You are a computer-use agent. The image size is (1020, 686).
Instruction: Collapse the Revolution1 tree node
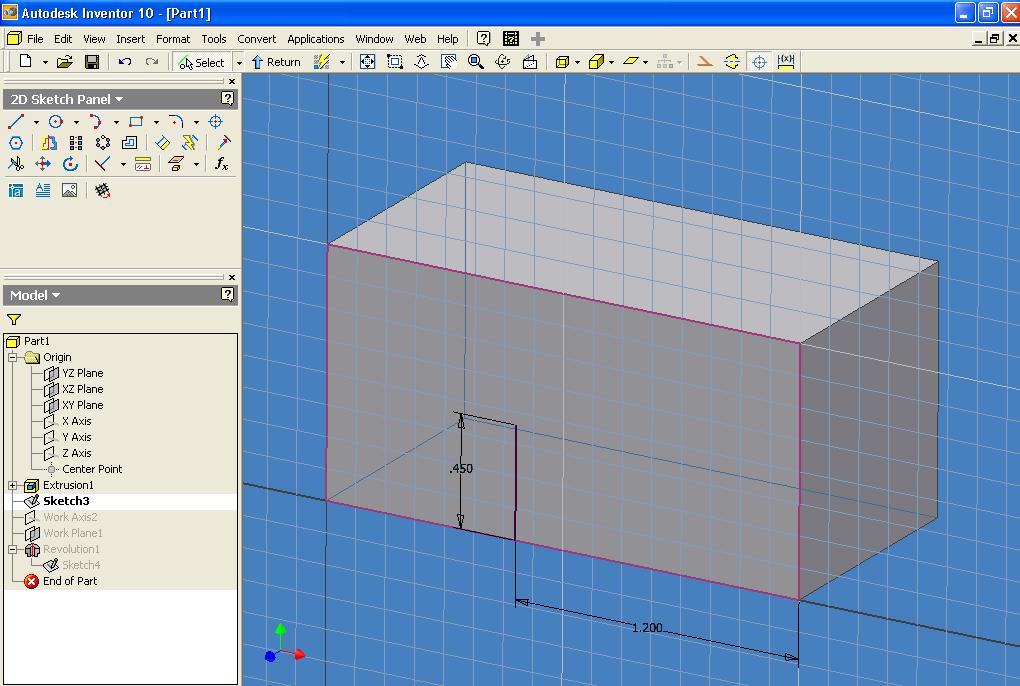[x=12, y=549]
